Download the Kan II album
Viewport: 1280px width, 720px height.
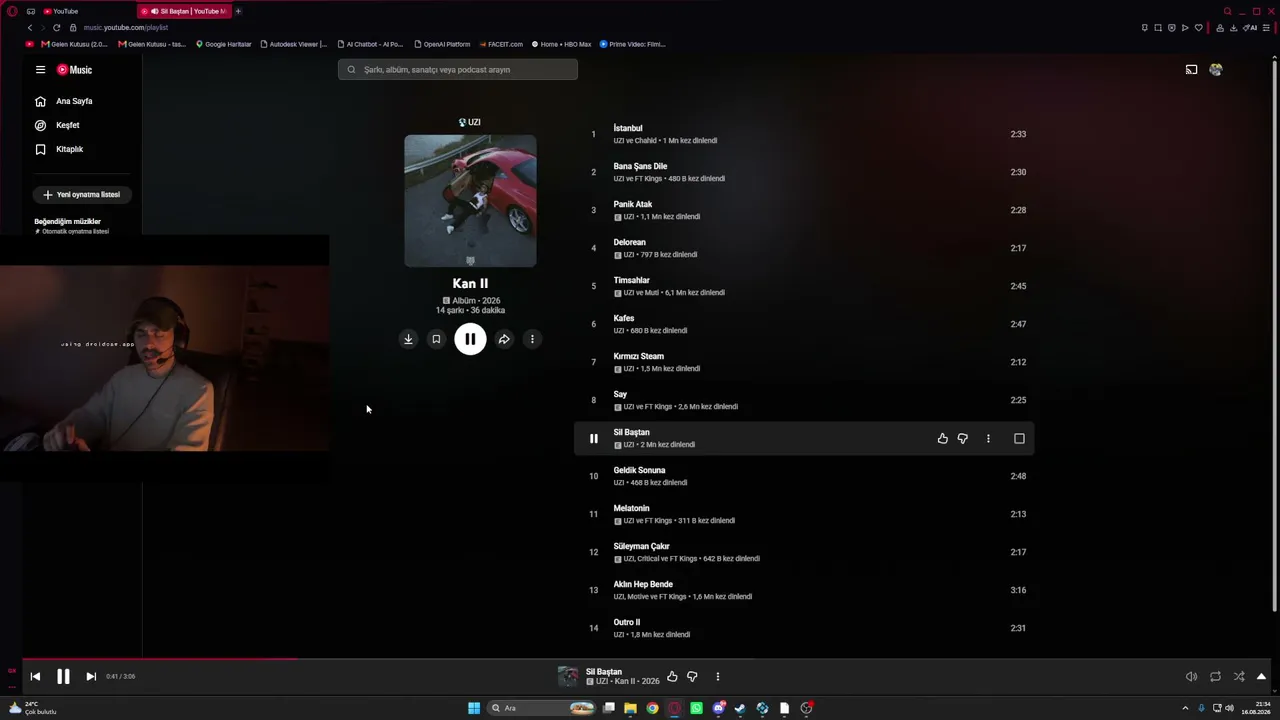click(x=408, y=339)
